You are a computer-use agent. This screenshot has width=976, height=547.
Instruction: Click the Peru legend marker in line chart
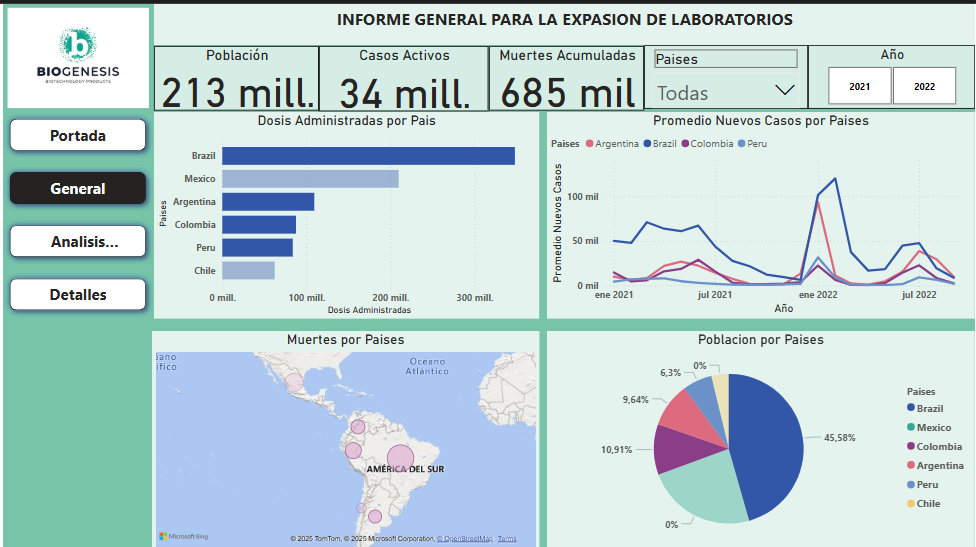pyautogui.click(x=741, y=144)
